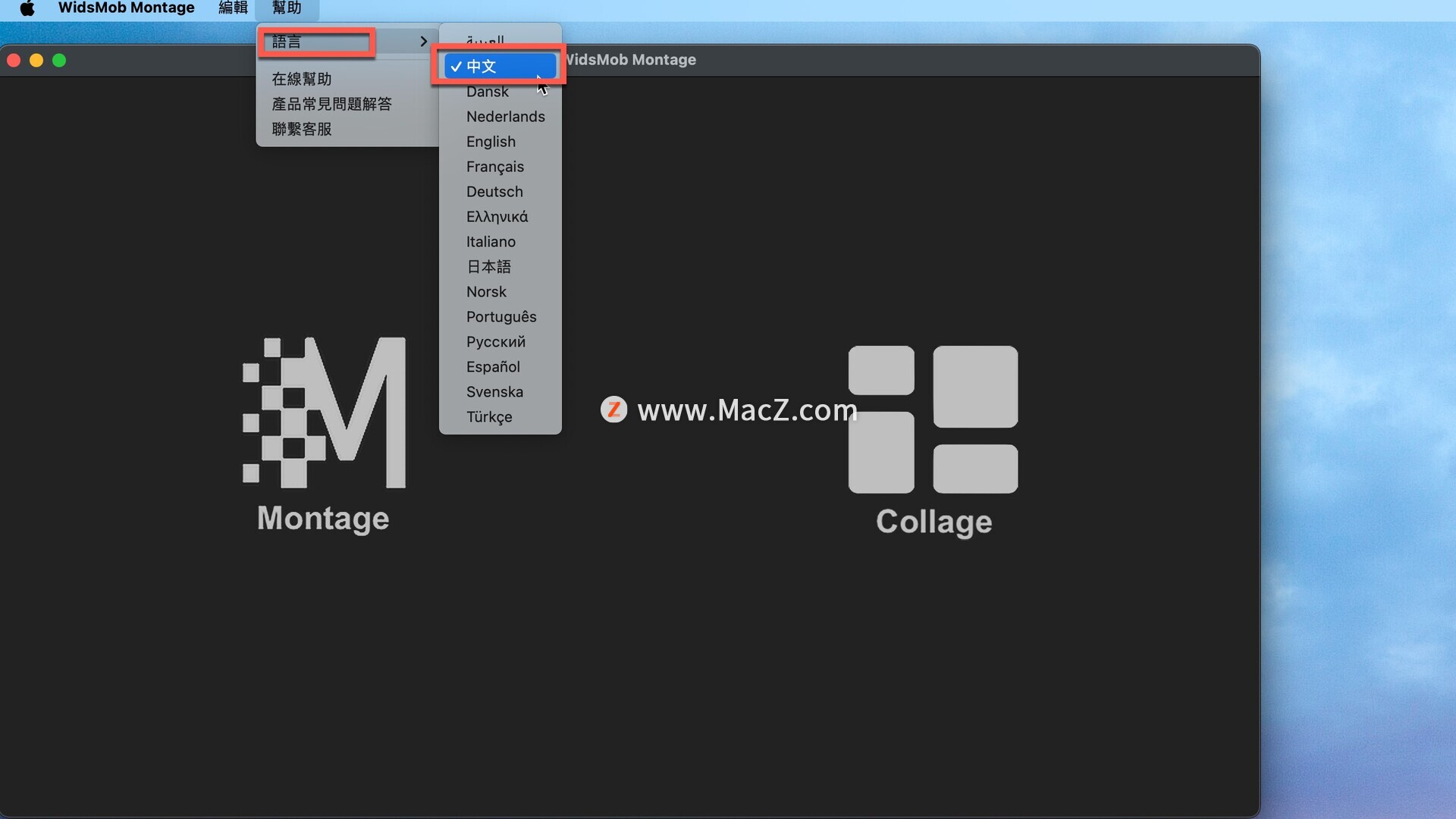Viewport: 1456px width, 819px height.
Task: Select 聯繫客服 menu entry
Action: point(302,129)
